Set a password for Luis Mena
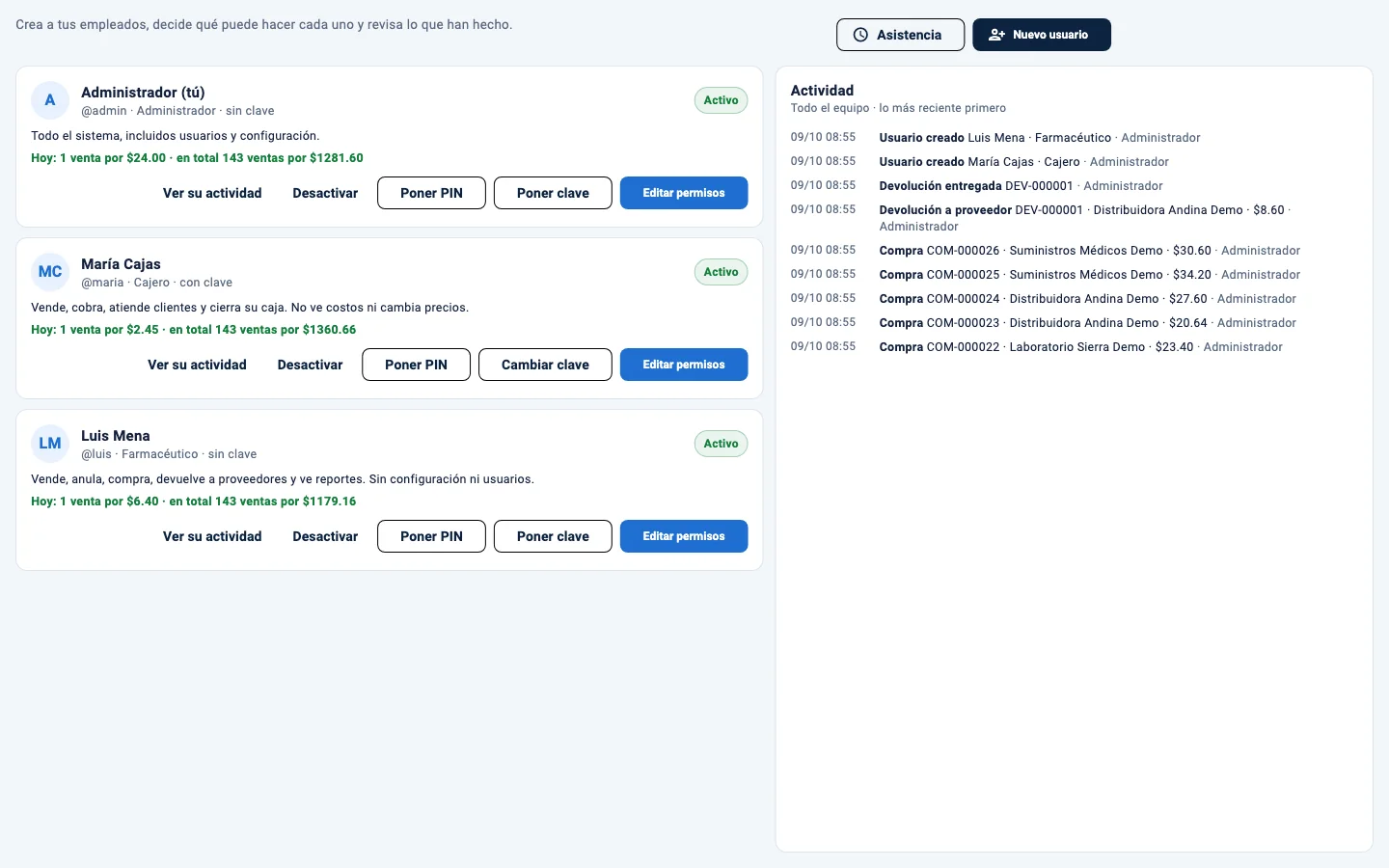 point(553,536)
